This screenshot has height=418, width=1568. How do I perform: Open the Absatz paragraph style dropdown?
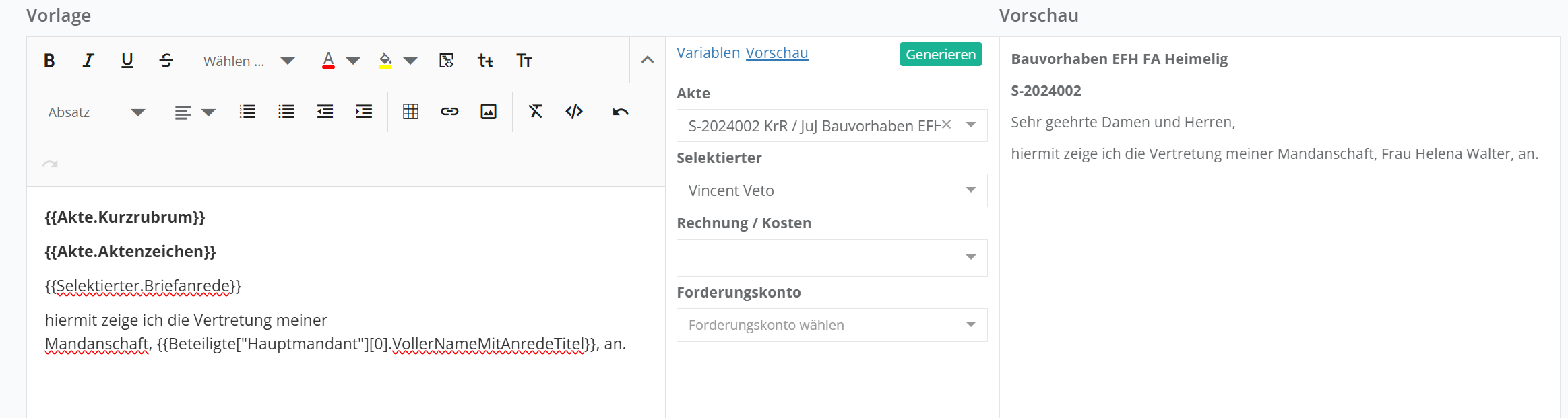[x=96, y=112]
